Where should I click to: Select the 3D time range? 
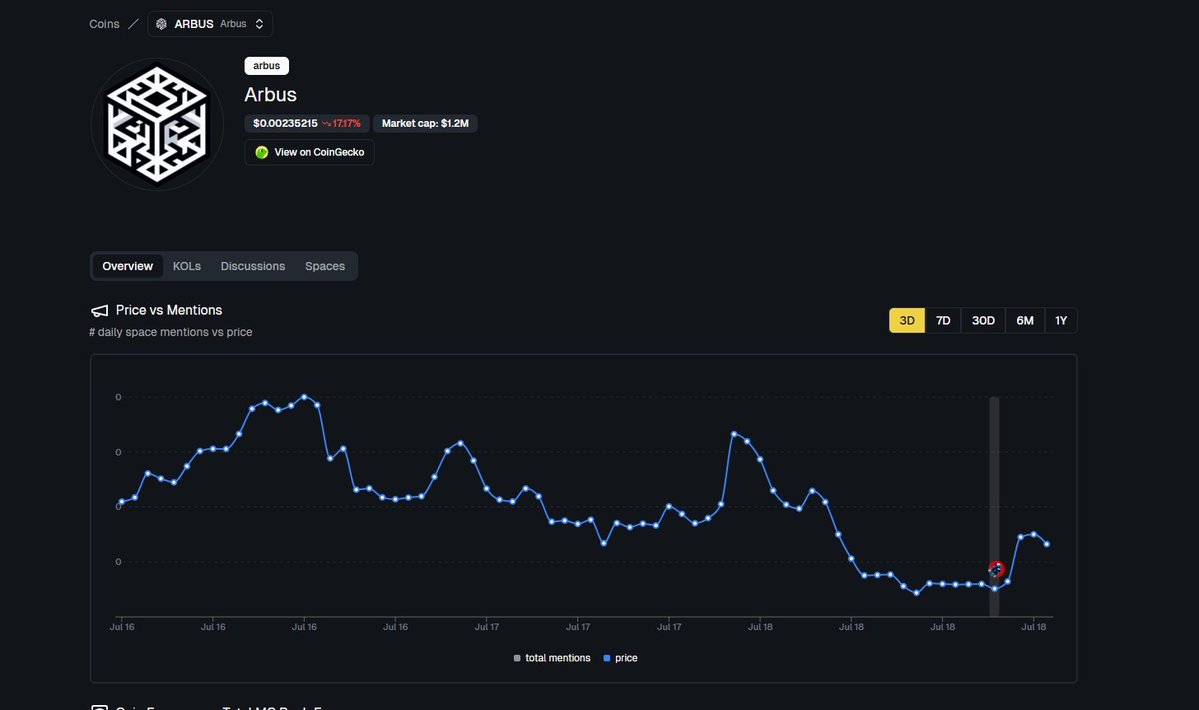907,320
